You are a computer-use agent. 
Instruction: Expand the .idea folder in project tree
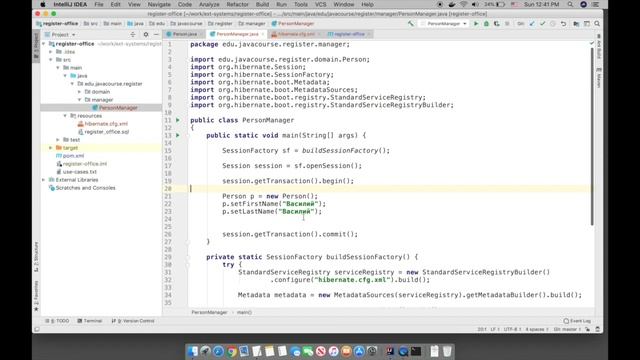pos(51,52)
